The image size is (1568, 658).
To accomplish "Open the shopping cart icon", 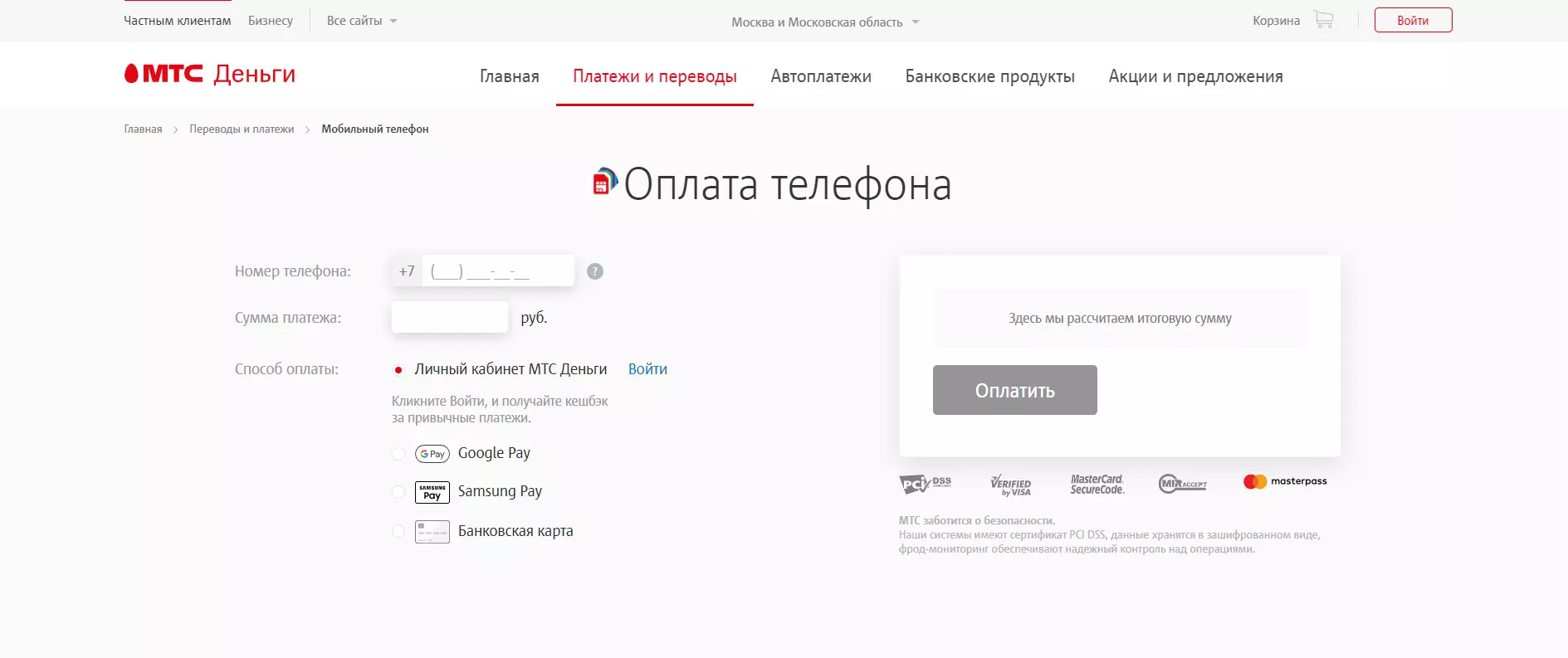I will click(1324, 20).
